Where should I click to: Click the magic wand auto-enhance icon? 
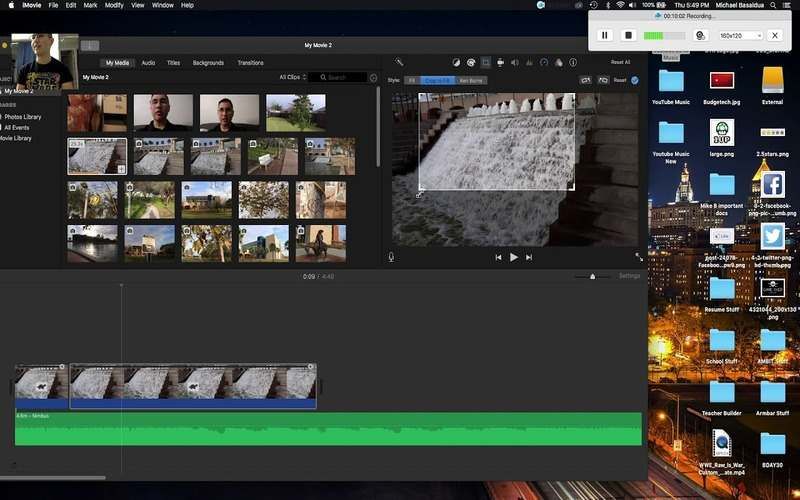coord(399,62)
